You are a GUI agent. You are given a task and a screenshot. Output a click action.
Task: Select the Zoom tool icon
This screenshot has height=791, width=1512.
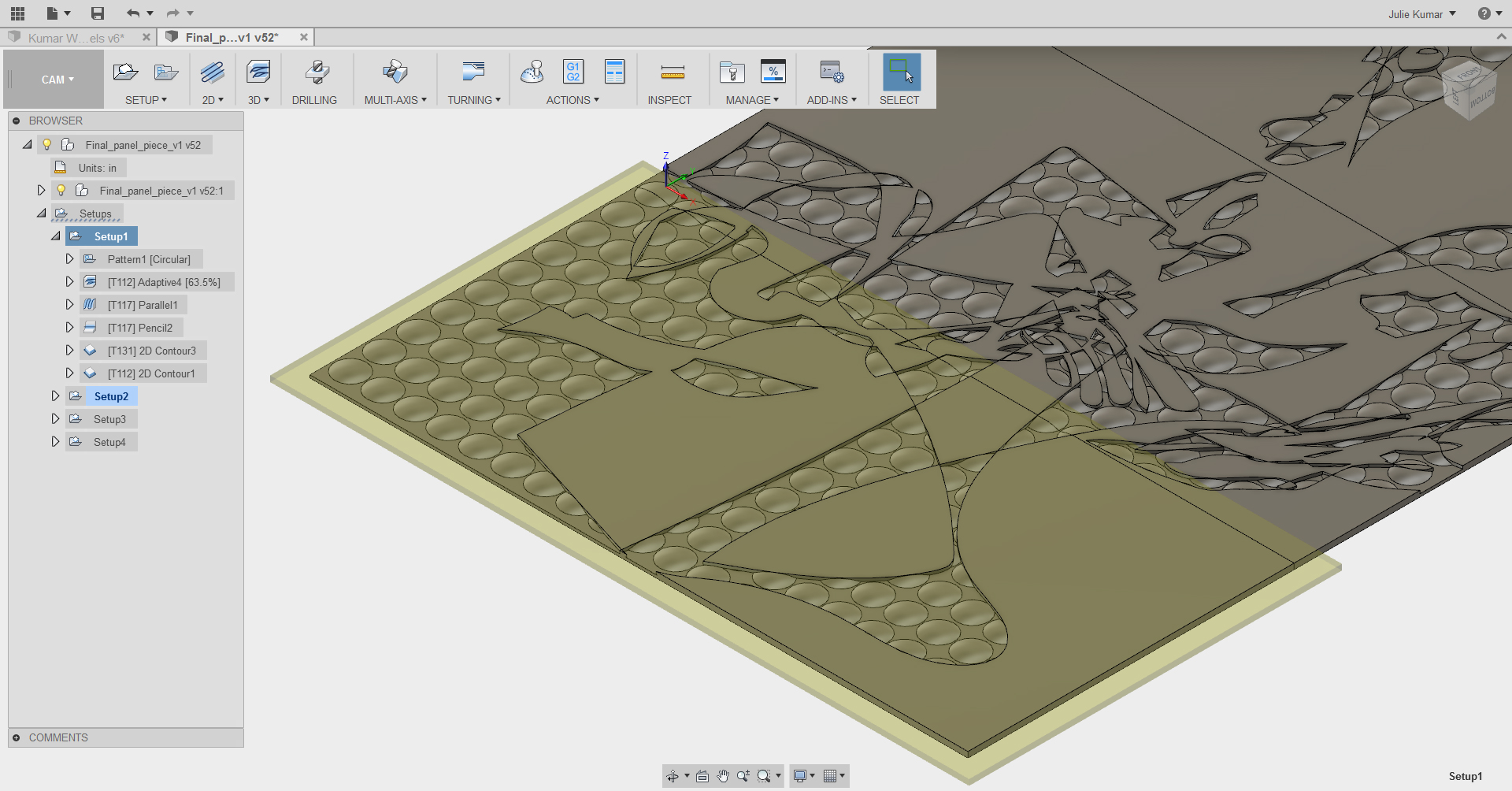pos(743,776)
